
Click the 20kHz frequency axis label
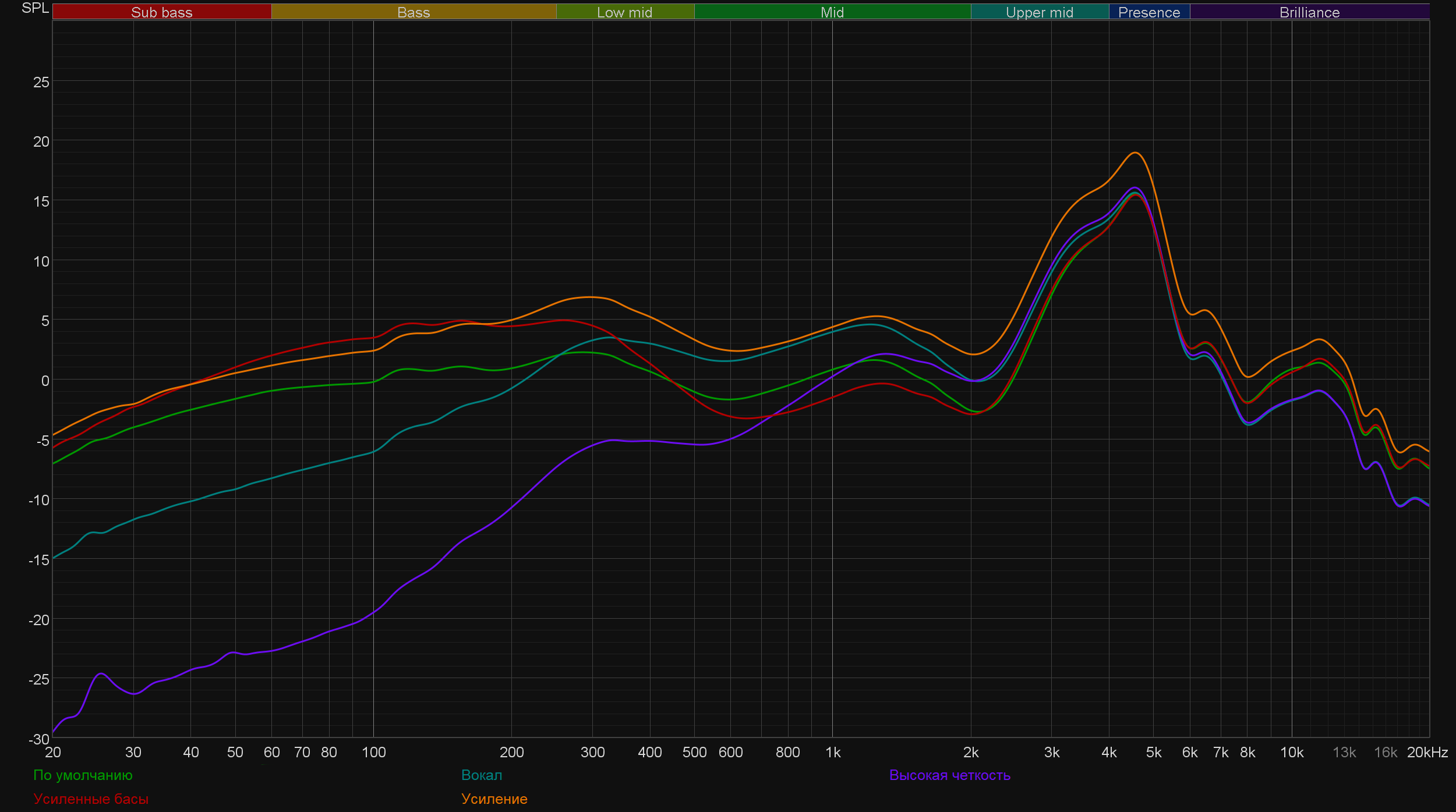click(1427, 753)
